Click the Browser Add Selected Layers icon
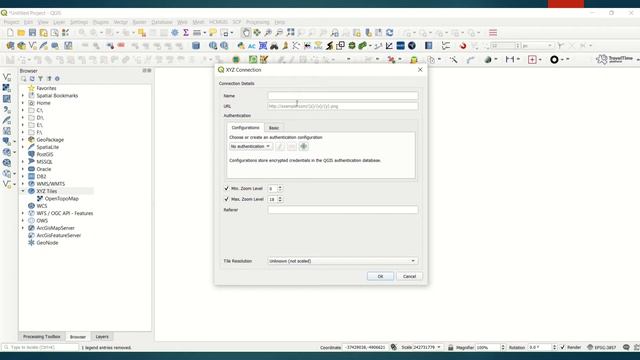Image resolution: width=640 pixels, height=360 pixels. [24, 78]
